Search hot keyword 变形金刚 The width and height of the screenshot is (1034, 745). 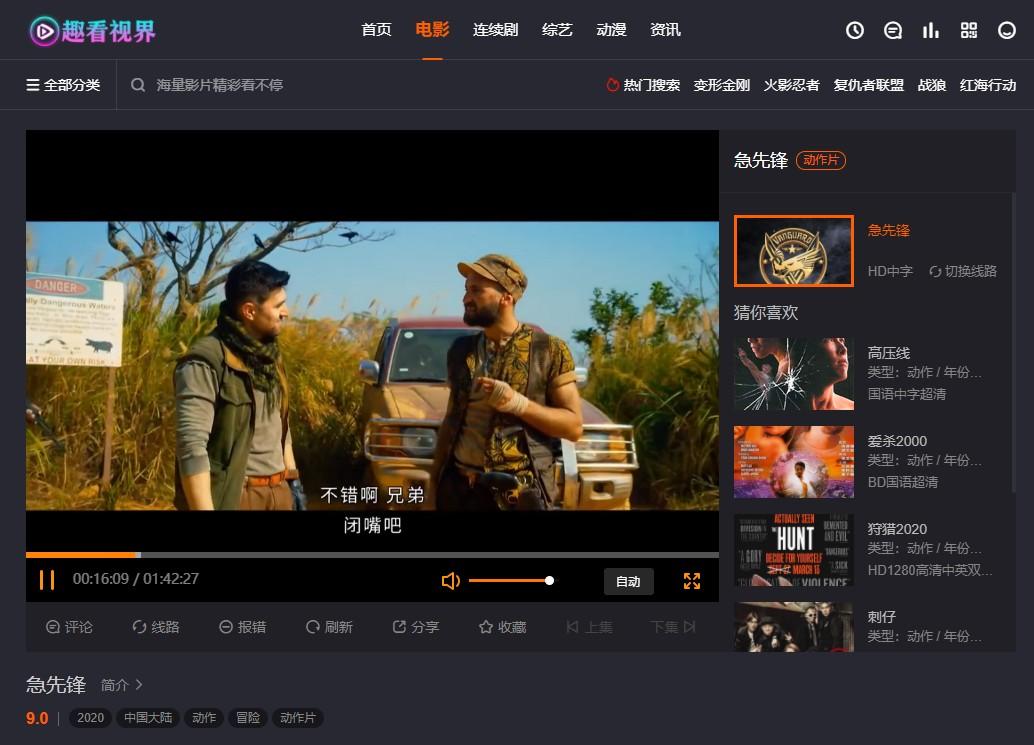[721, 85]
